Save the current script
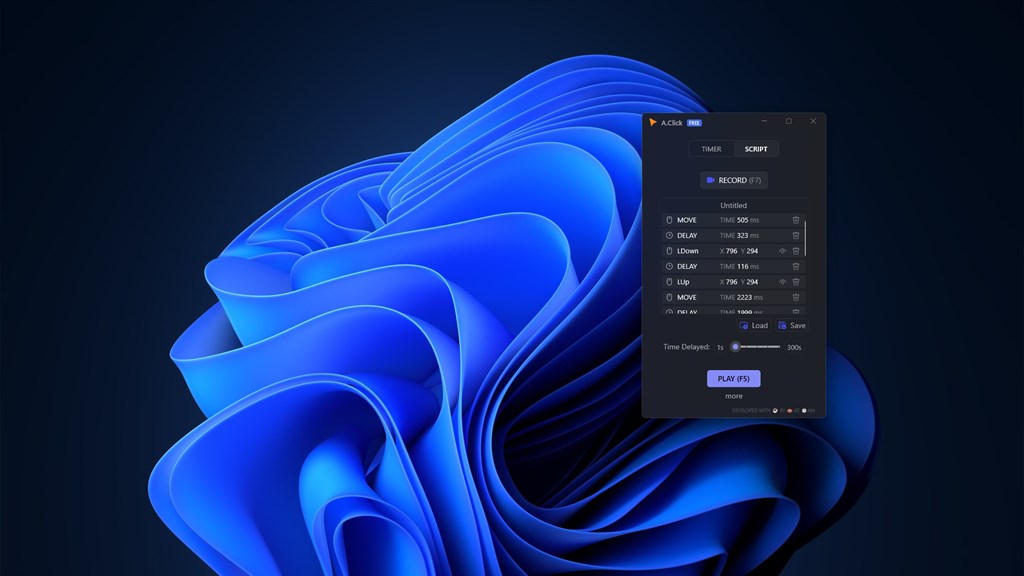1024x576 pixels. [x=792, y=325]
